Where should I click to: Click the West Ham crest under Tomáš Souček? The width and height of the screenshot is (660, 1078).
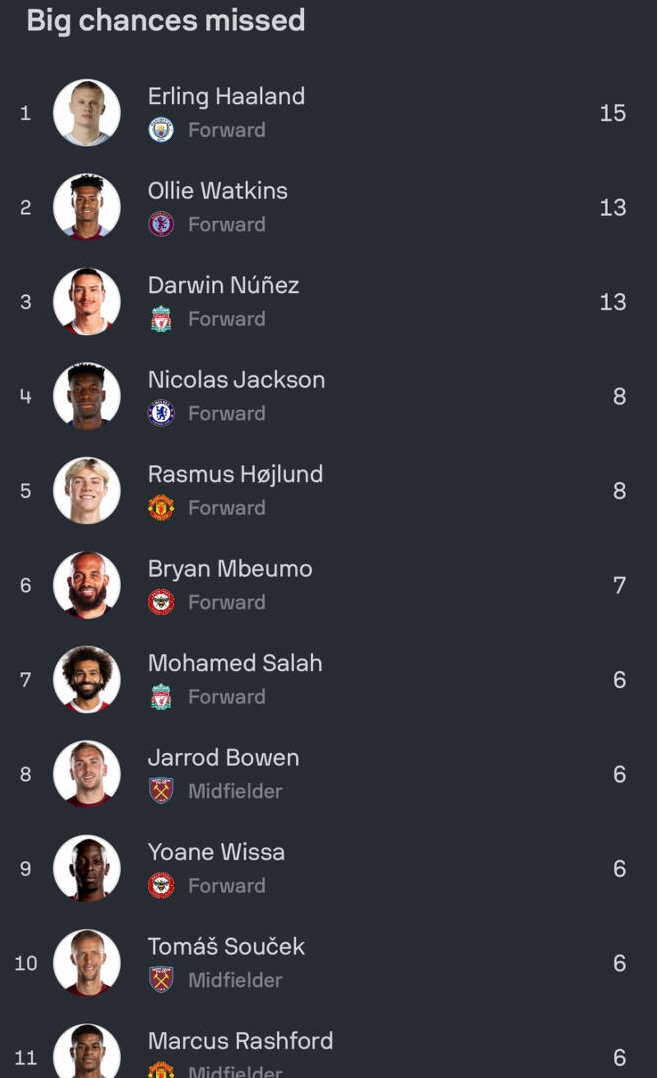click(161, 980)
